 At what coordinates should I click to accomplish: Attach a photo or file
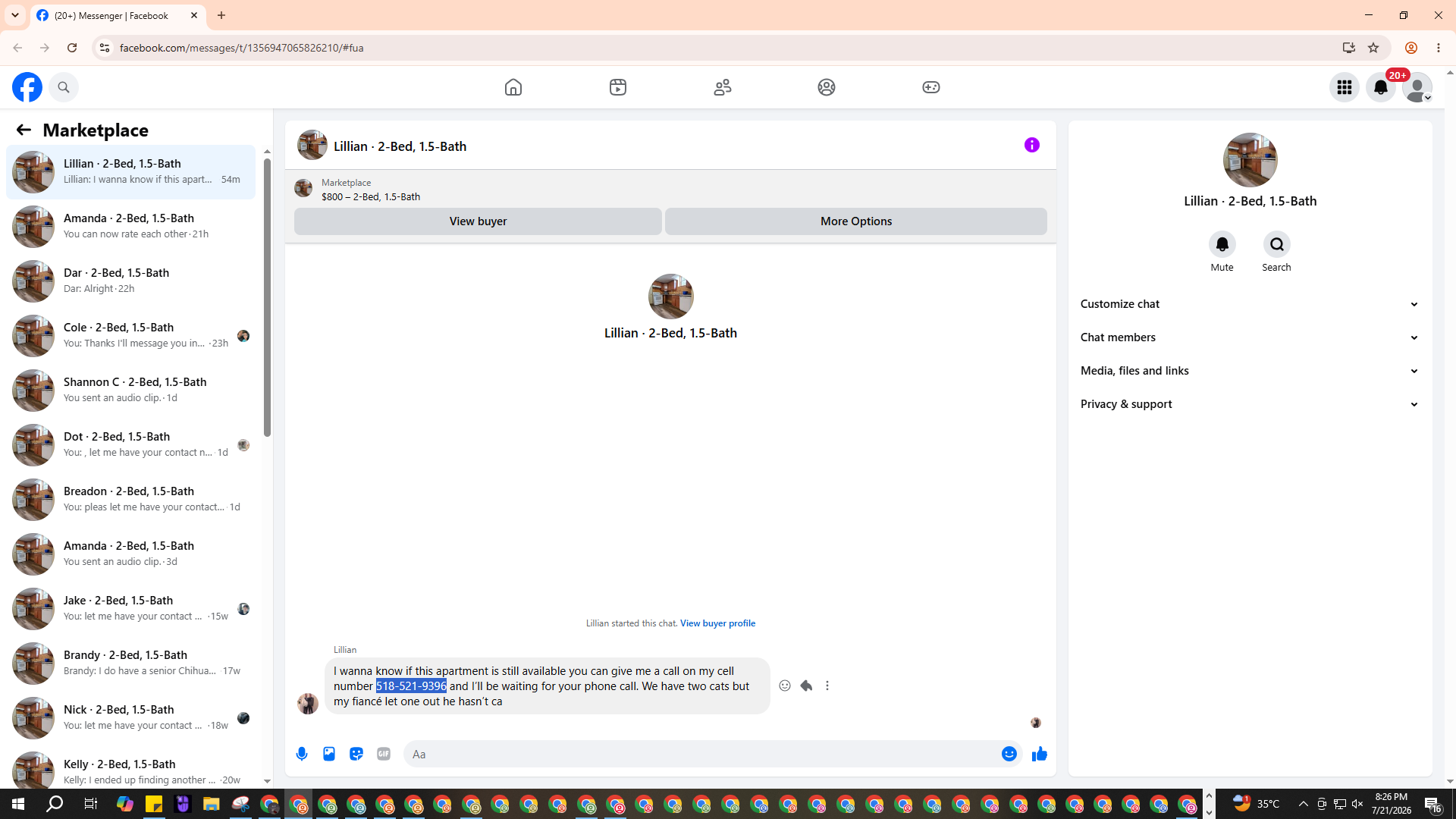[329, 754]
